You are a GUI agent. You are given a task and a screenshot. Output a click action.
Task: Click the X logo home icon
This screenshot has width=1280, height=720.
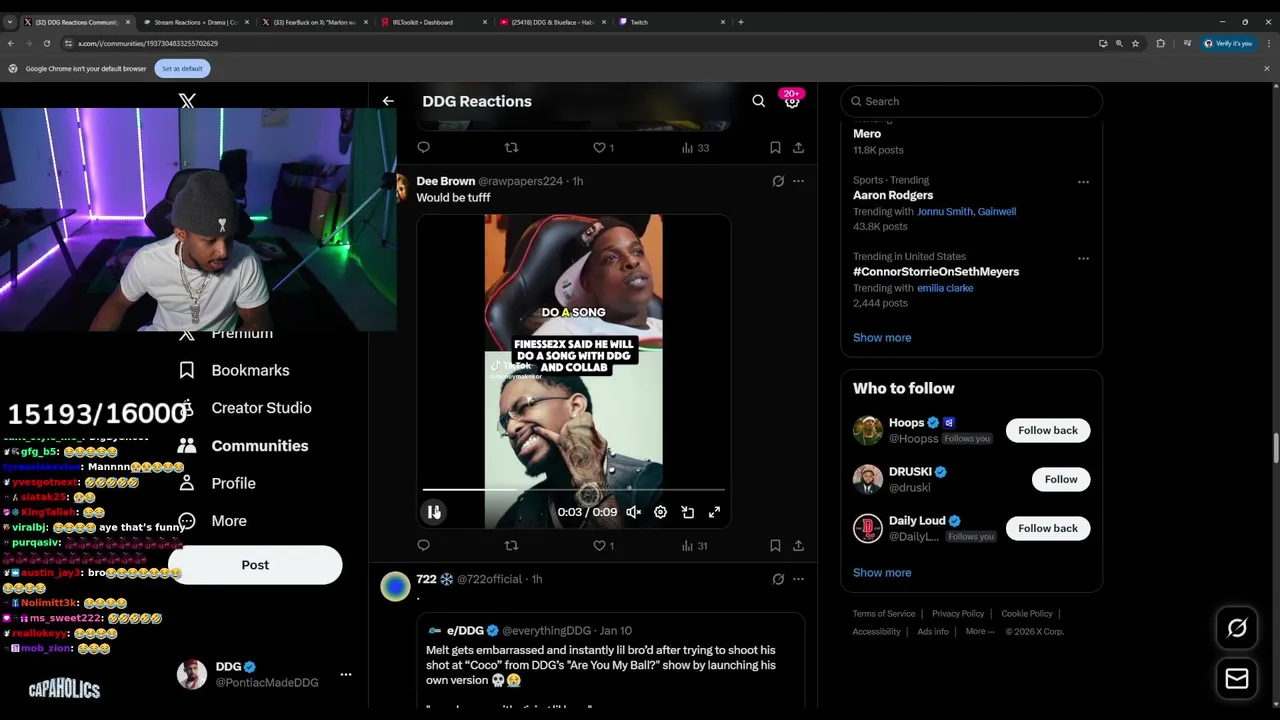187,101
